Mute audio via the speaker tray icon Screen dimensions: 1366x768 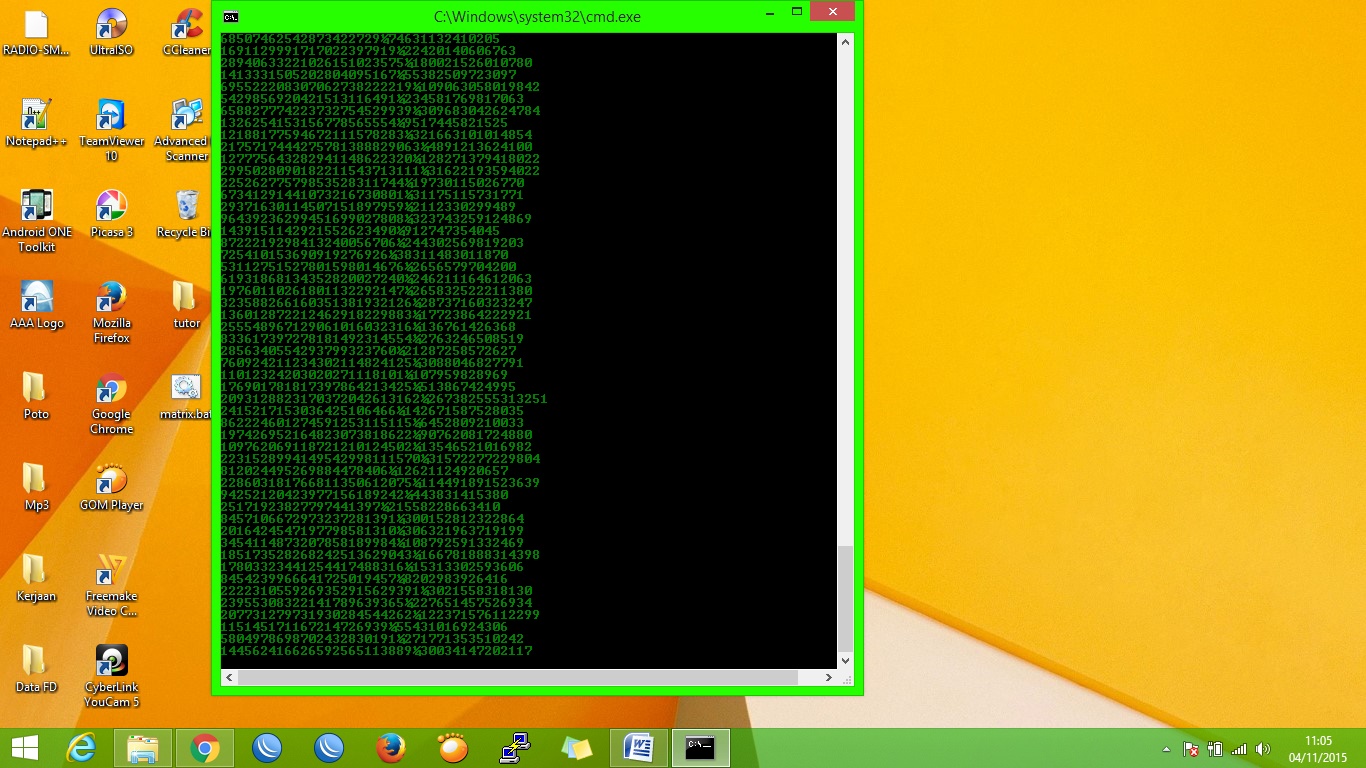(1263, 748)
